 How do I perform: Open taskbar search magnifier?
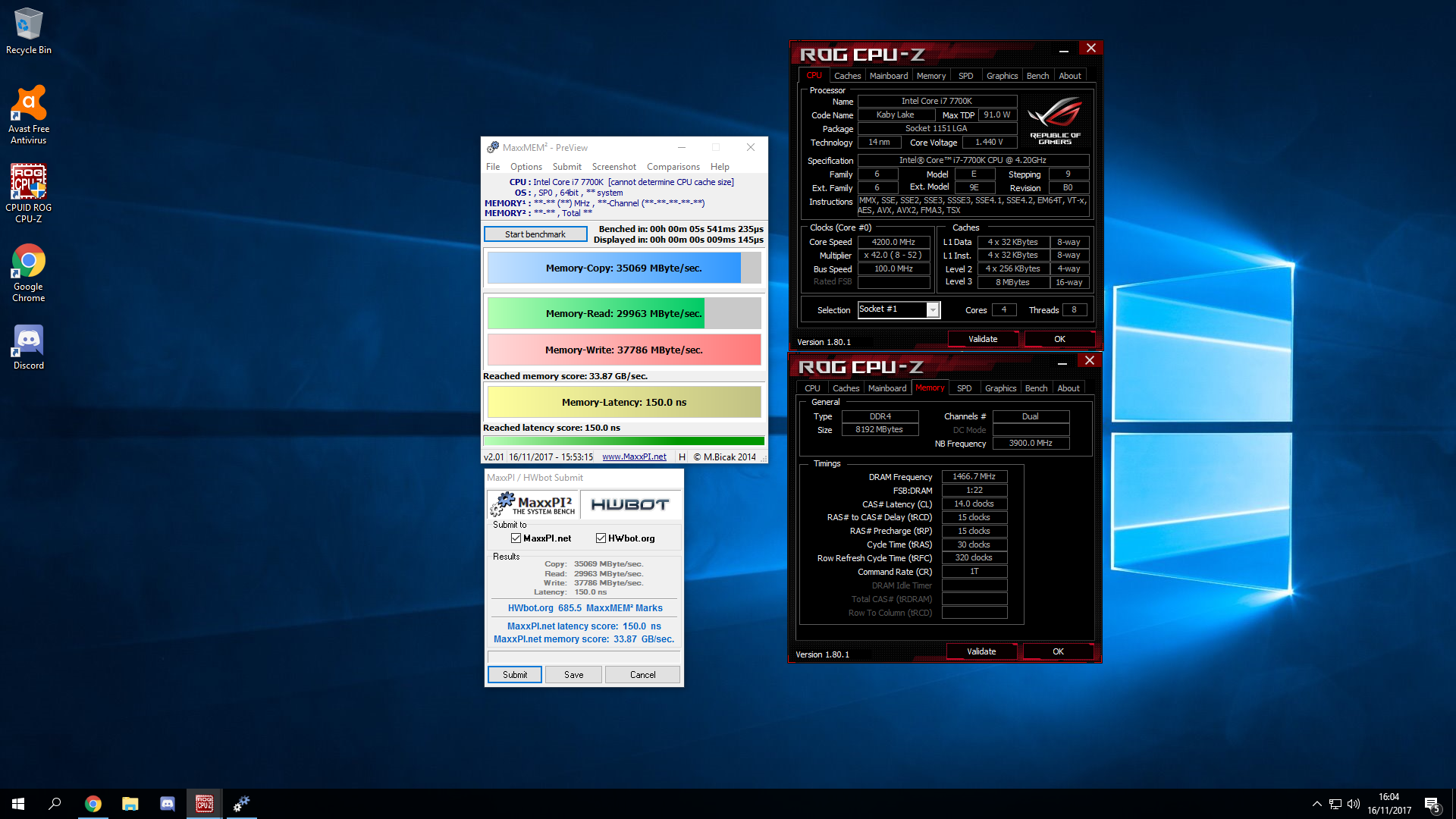[x=55, y=804]
